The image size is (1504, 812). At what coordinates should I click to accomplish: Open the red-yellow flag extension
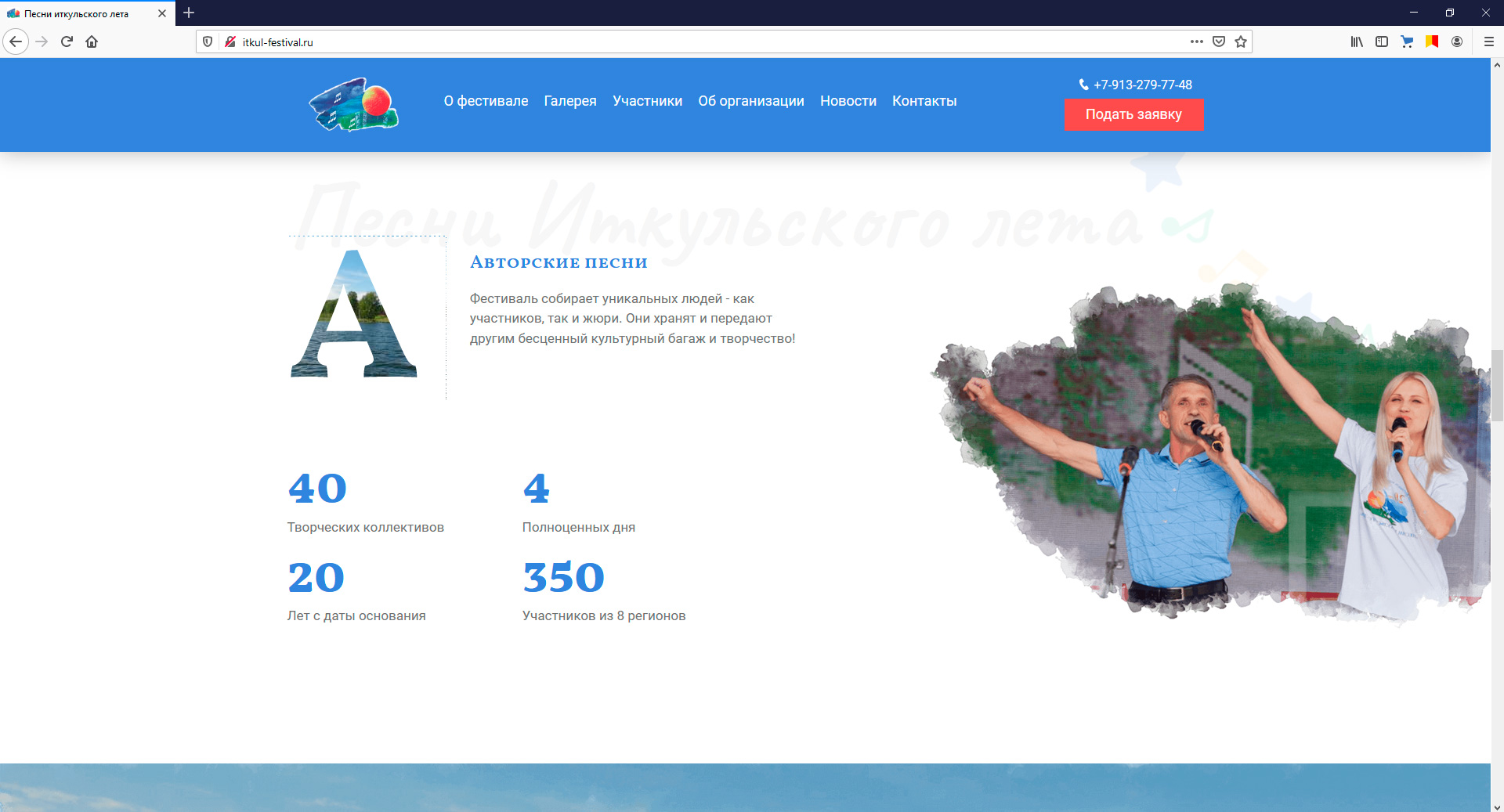[x=1432, y=42]
